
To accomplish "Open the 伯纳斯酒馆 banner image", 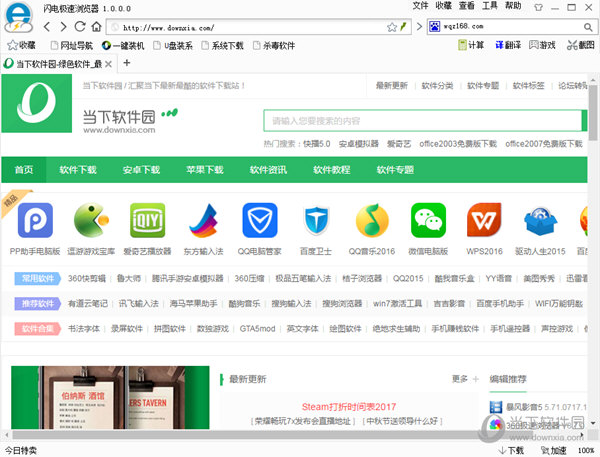I will 110,397.
